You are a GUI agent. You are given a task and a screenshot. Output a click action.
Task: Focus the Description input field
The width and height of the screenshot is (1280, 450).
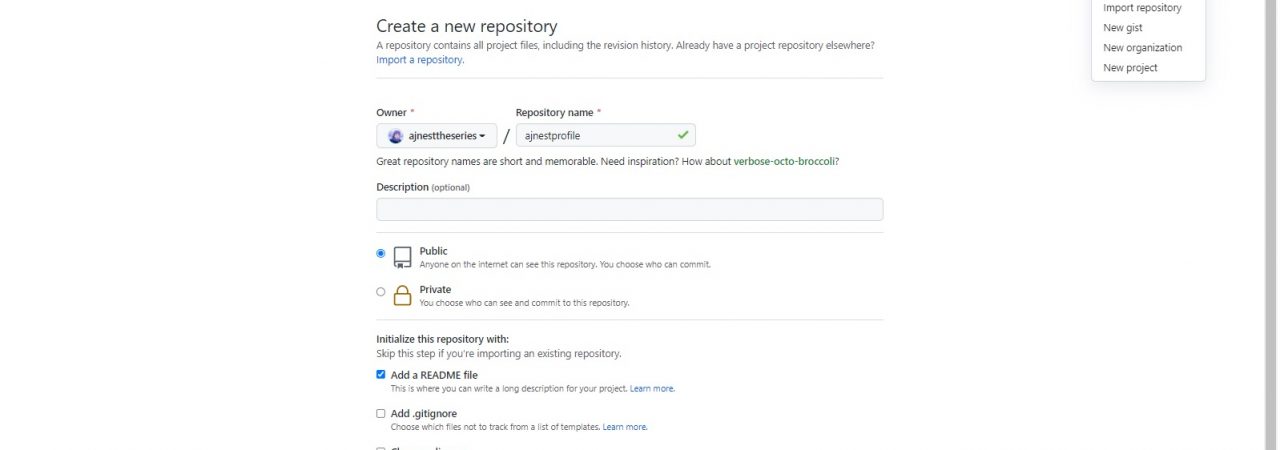coord(629,209)
